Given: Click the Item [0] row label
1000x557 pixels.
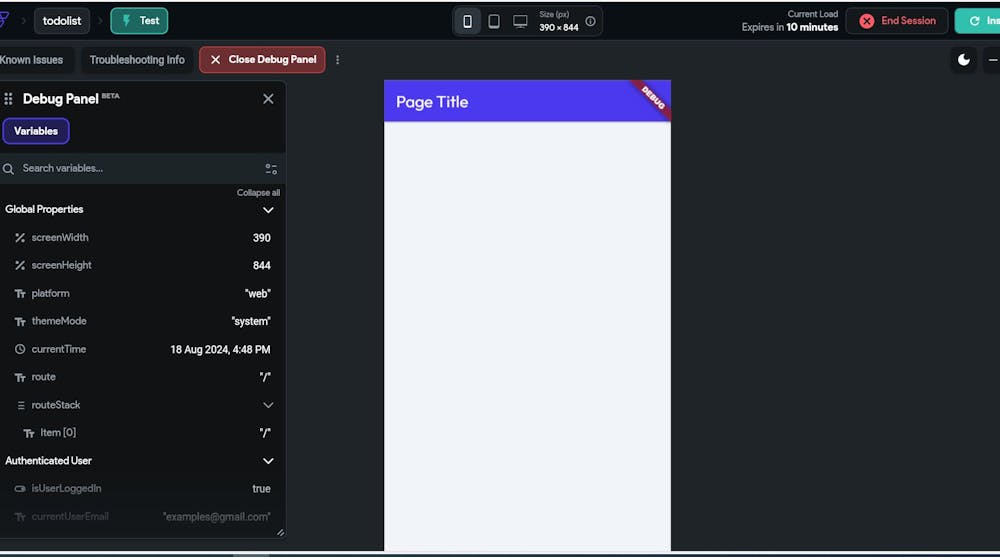Looking at the screenshot, I should [x=58, y=433].
